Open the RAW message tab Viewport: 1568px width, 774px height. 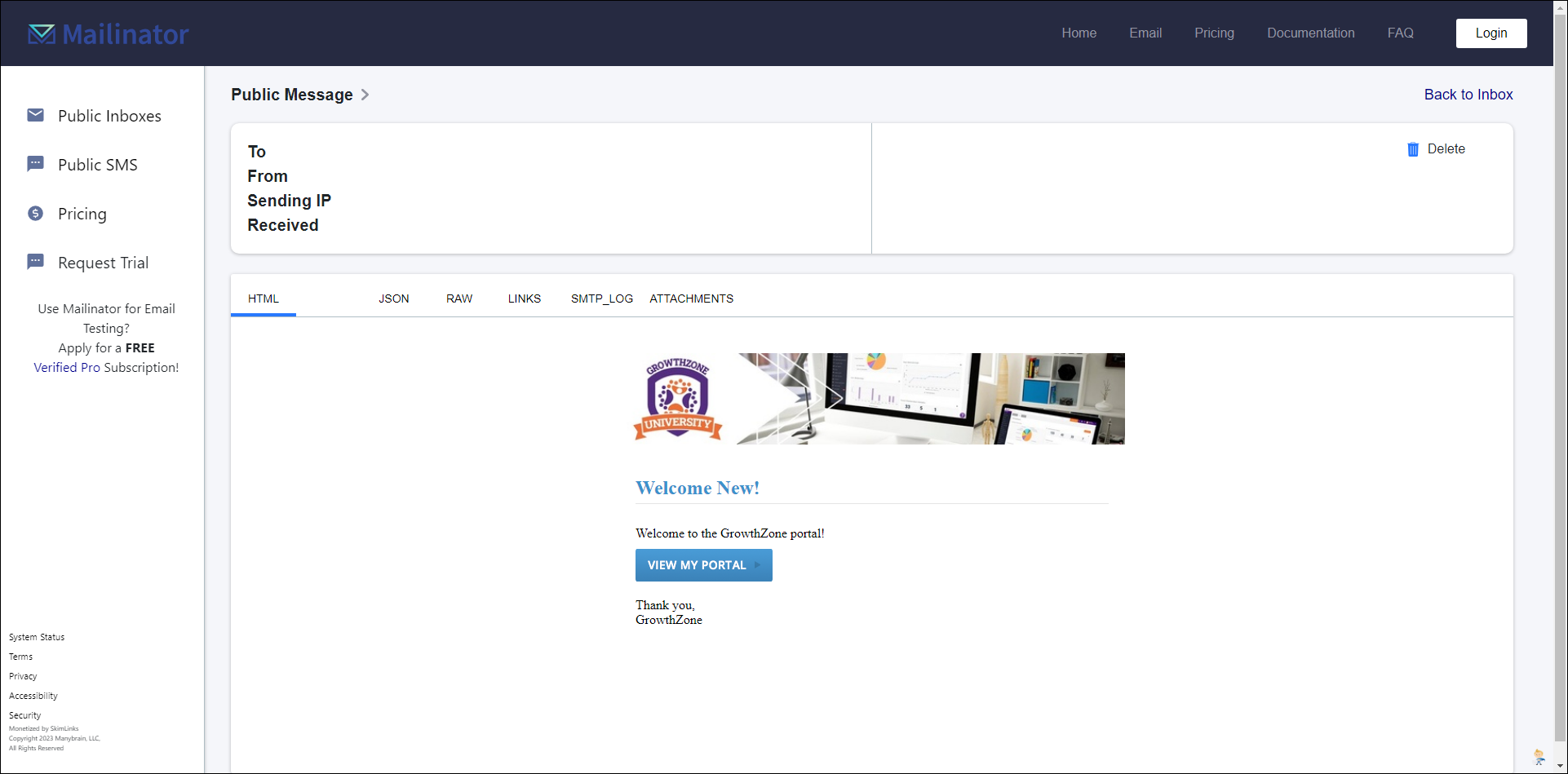coord(459,299)
